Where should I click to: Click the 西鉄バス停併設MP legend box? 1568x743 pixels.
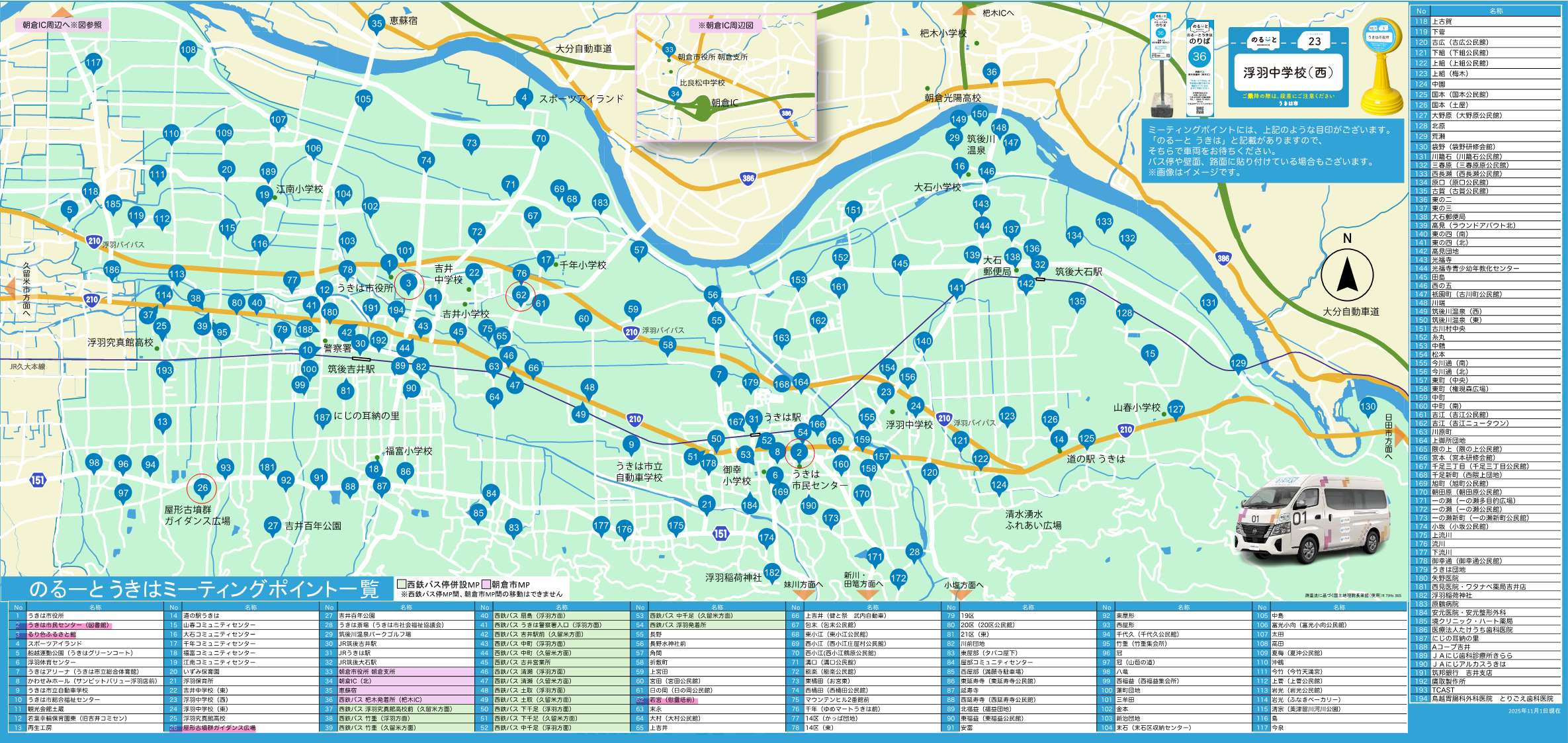[401, 584]
